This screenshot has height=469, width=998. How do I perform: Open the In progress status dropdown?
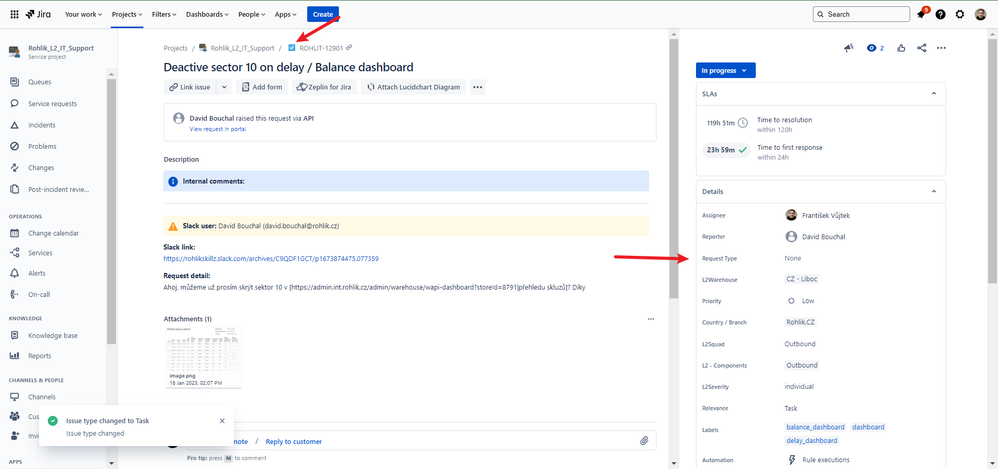[726, 71]
